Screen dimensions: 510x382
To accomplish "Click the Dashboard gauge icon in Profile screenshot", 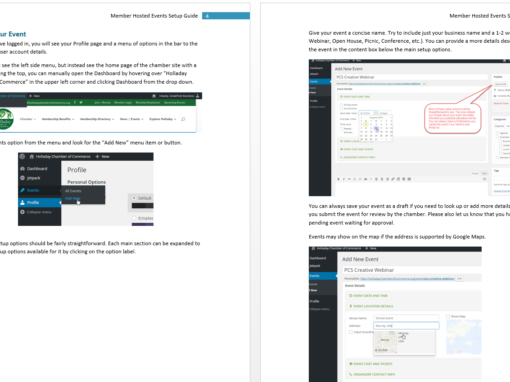I will click(22, 169).
